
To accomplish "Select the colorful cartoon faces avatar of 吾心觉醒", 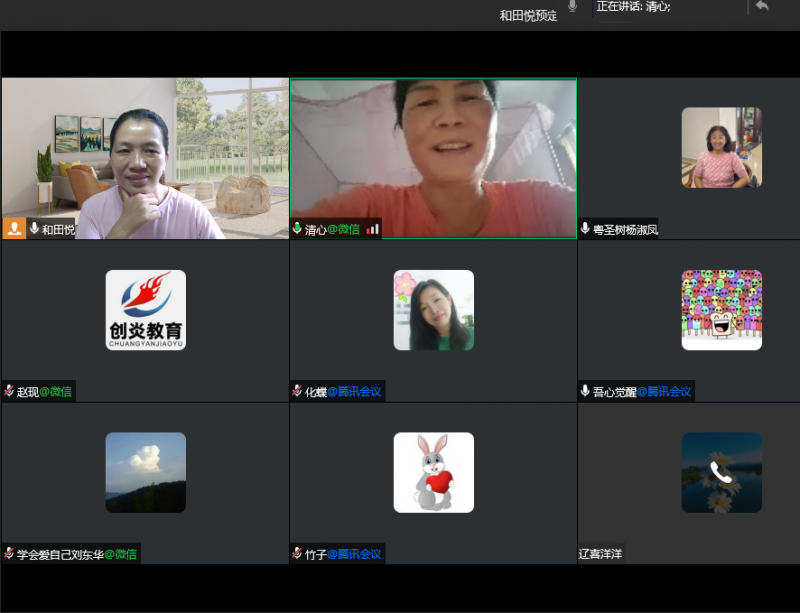I will (x=721, y=310).
